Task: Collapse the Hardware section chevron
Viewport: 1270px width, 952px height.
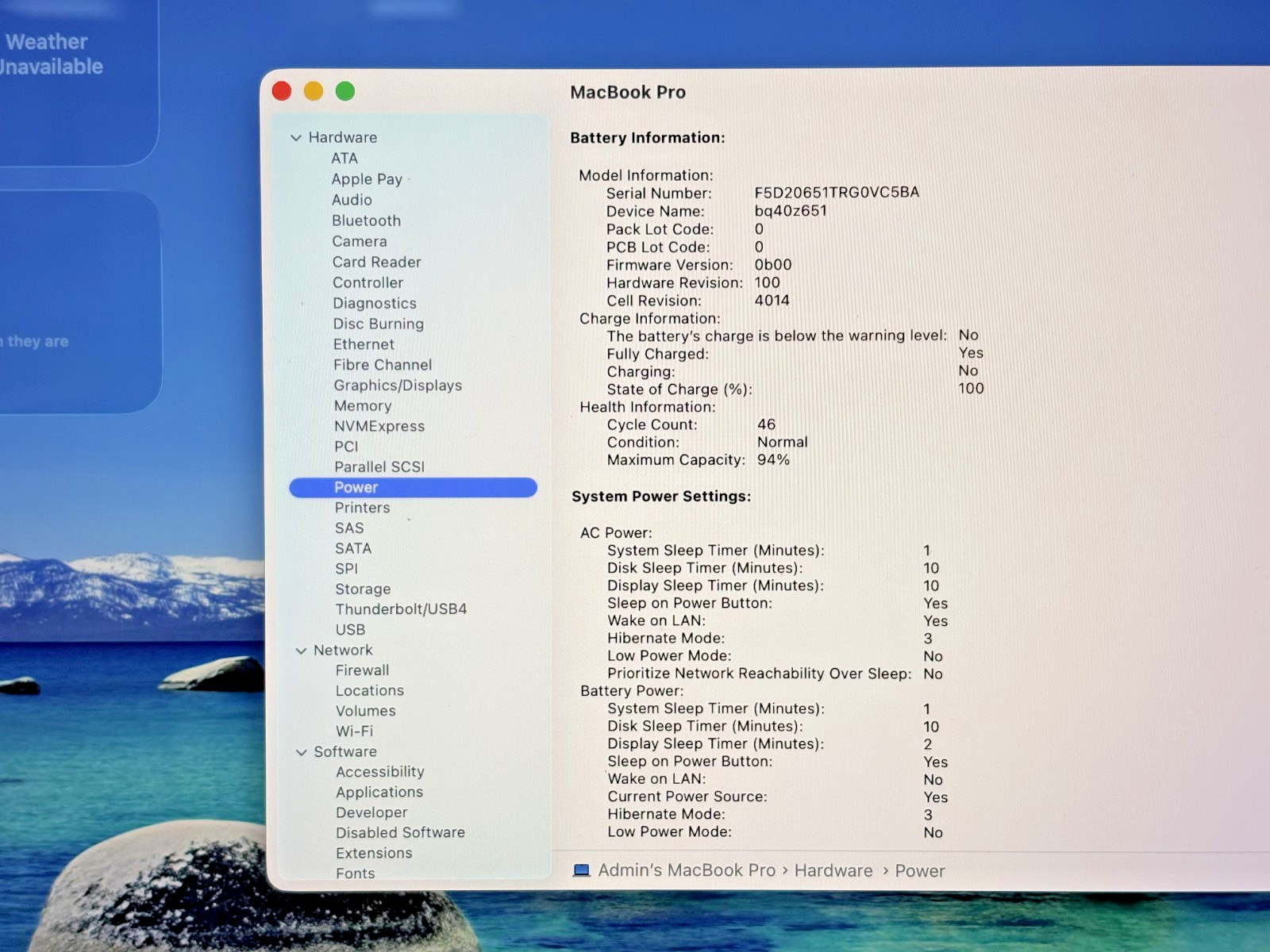Action: (296, 138)
